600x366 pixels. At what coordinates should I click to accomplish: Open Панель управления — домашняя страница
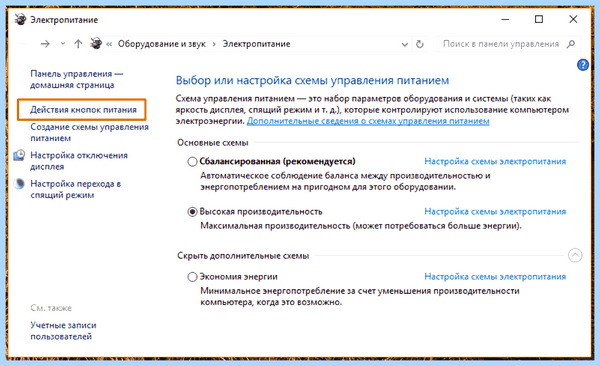(x=77, y=79)
